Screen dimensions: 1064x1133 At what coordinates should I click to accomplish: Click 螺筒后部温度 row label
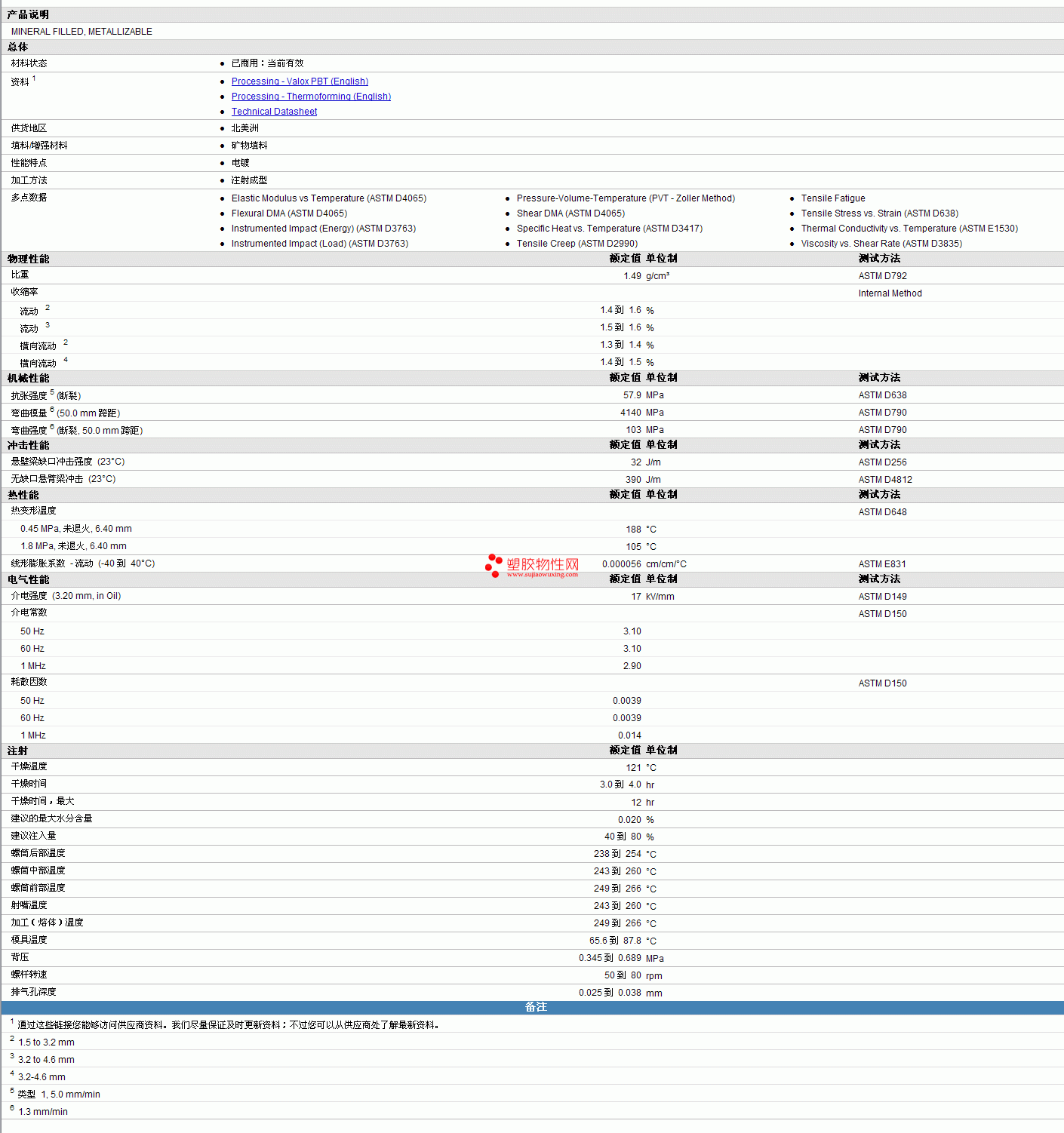(38, 853)
